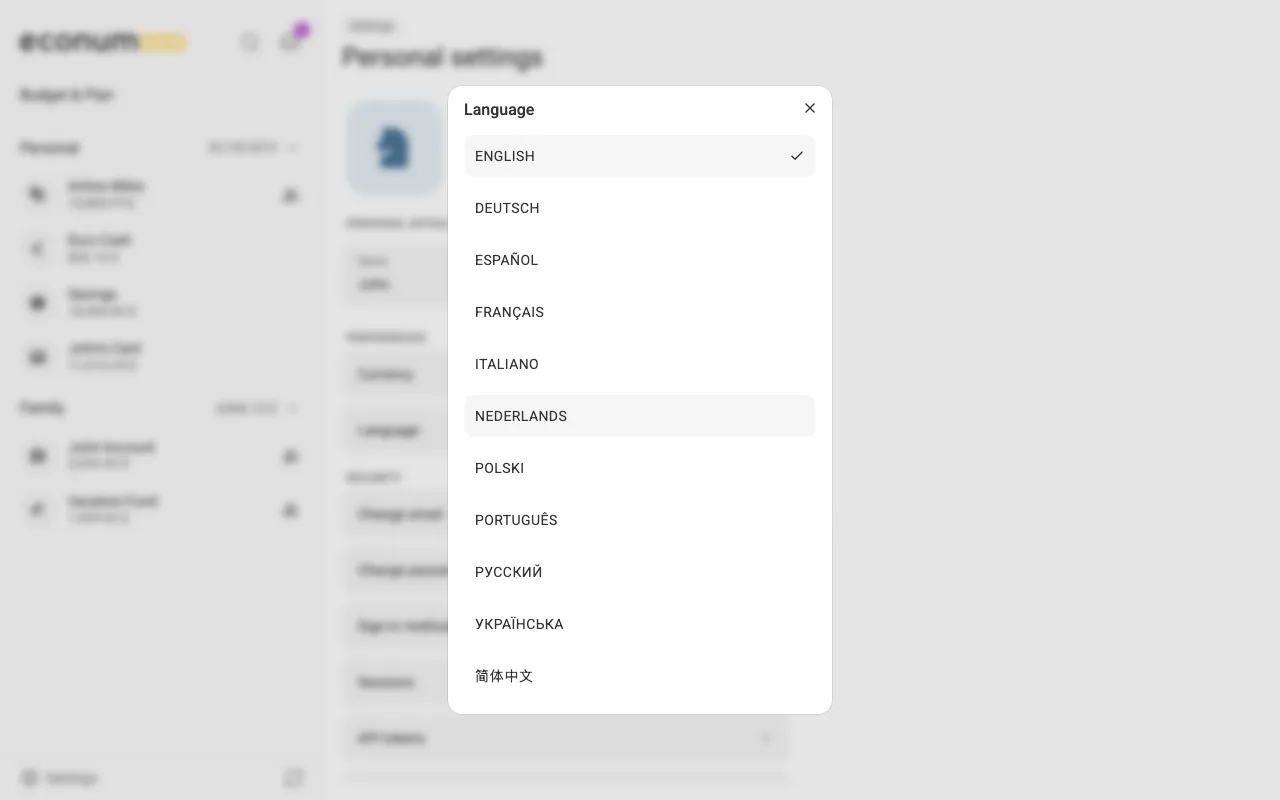
Task: Select PORTUGUÊS language option
Action: 640,520
